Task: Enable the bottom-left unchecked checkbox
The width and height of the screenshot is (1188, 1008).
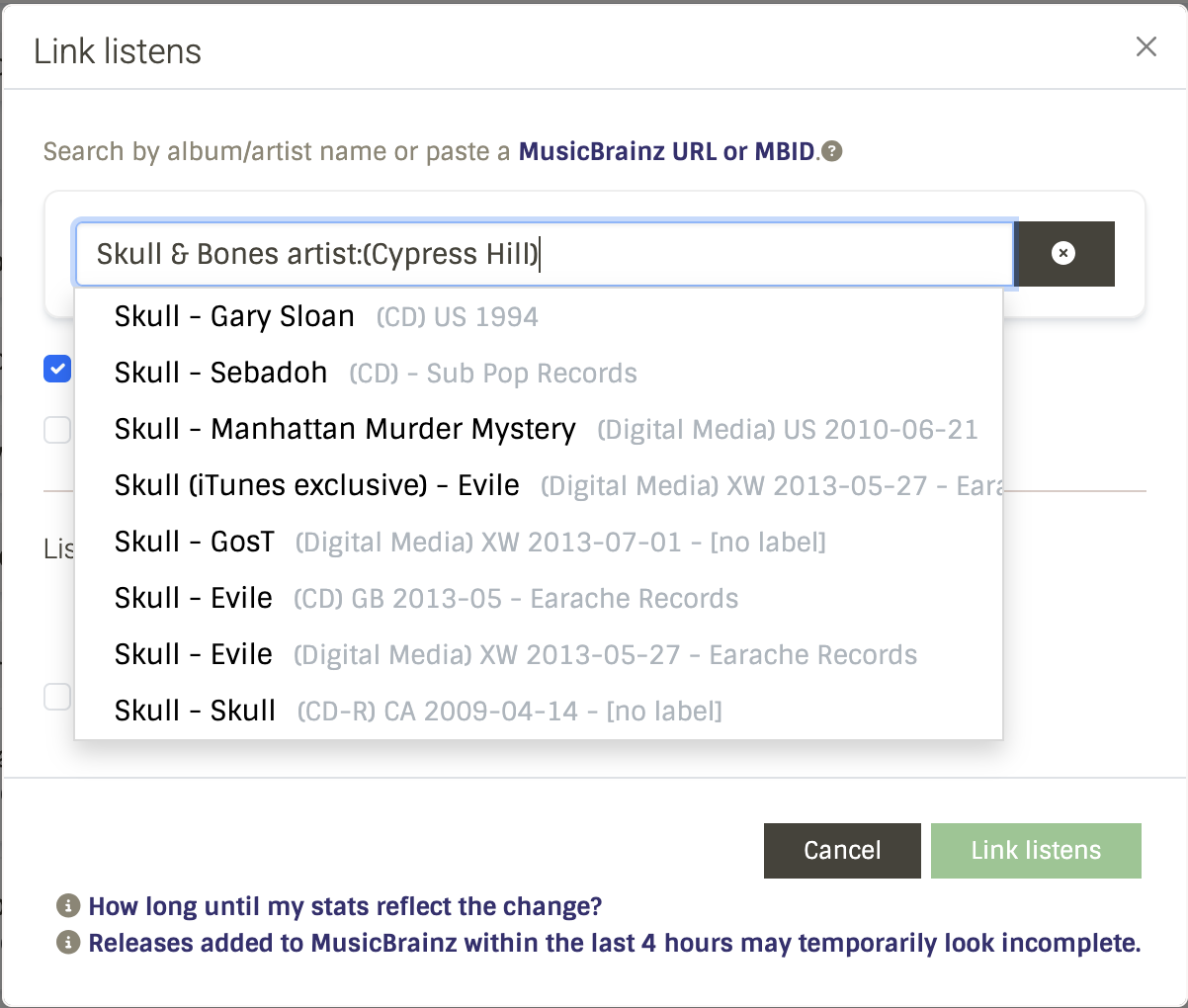Action: tap(56, 697)
